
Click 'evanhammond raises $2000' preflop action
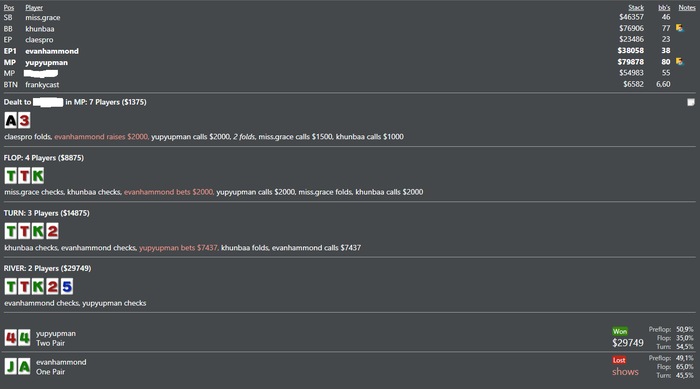click(101, 137)
